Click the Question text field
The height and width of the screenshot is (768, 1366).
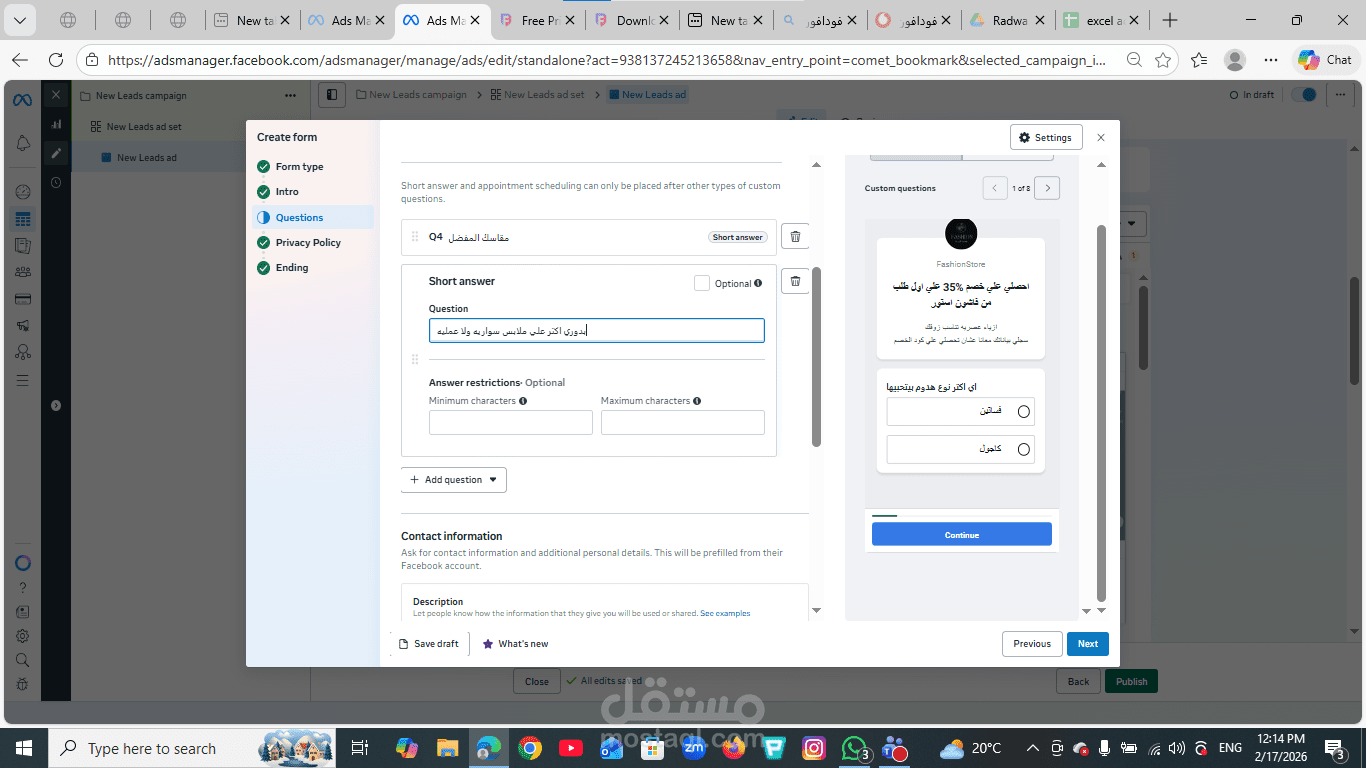pos(597,331)
